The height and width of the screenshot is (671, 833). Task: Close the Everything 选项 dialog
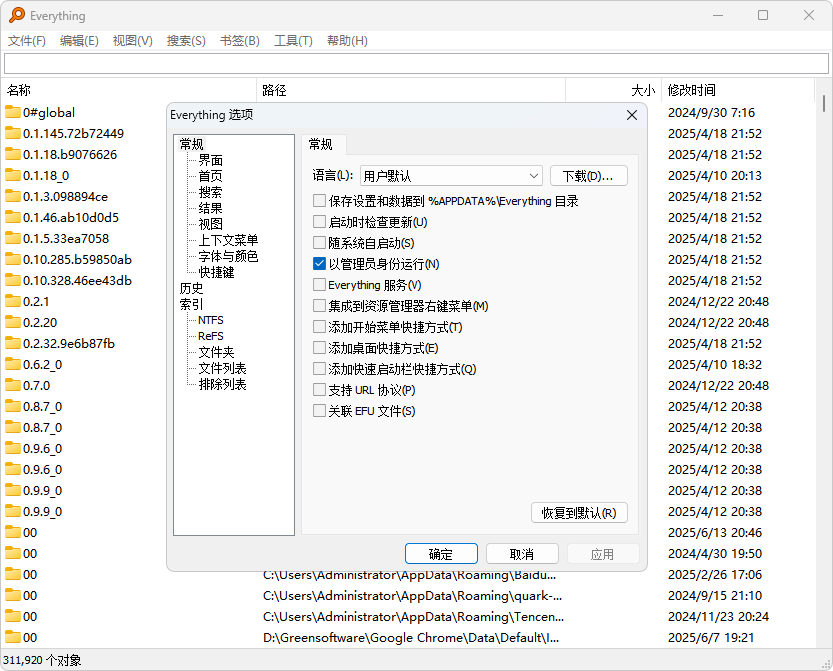coord(632,115)
